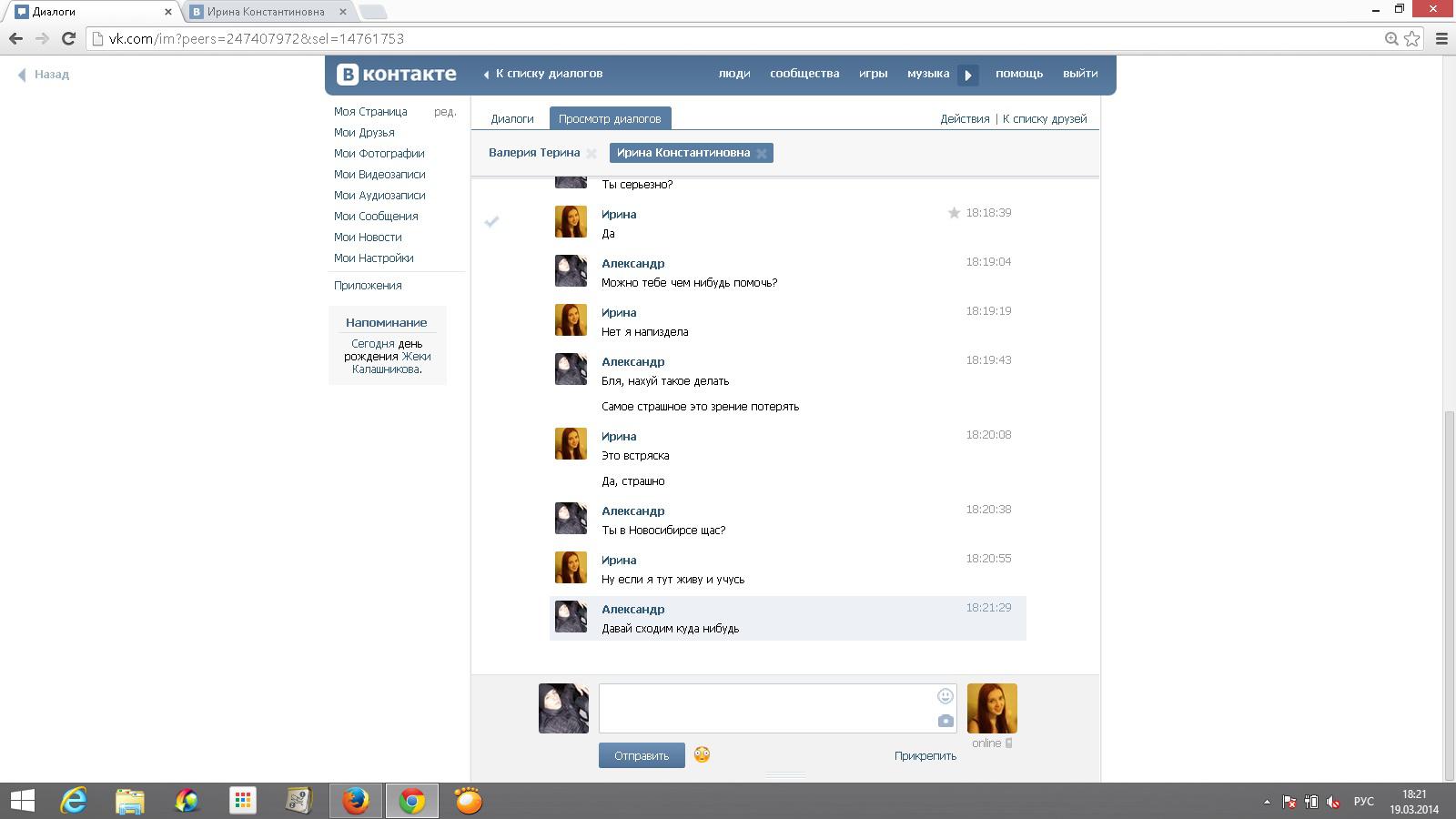Go back using the browser back arrow
The height and width of the screenshot is (819, 1456).
tap(15, 38)
